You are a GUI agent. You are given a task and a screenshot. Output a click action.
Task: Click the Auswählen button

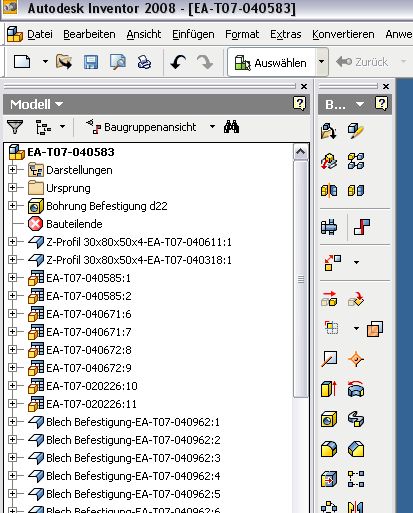[x=271, y=62]
